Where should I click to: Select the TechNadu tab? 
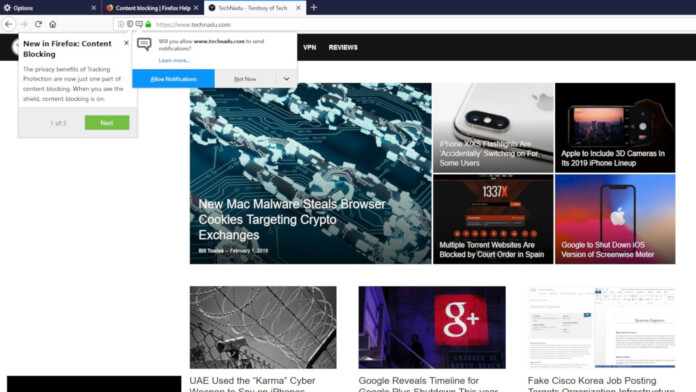click(x=255, y=8)
